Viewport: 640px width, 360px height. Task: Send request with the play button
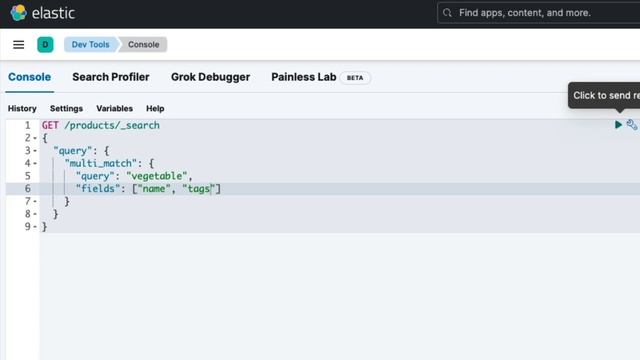pos(618,124)
